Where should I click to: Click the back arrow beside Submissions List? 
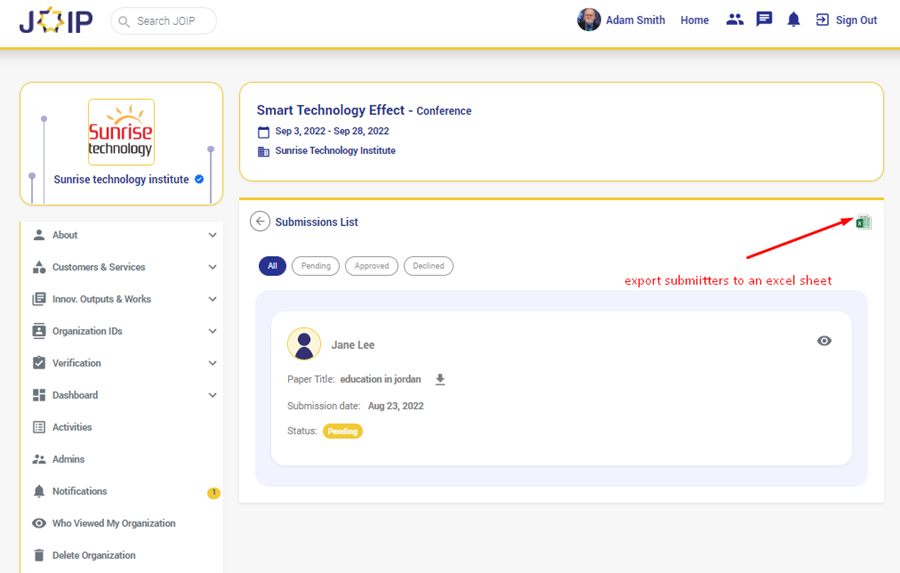tap(260, 222)
